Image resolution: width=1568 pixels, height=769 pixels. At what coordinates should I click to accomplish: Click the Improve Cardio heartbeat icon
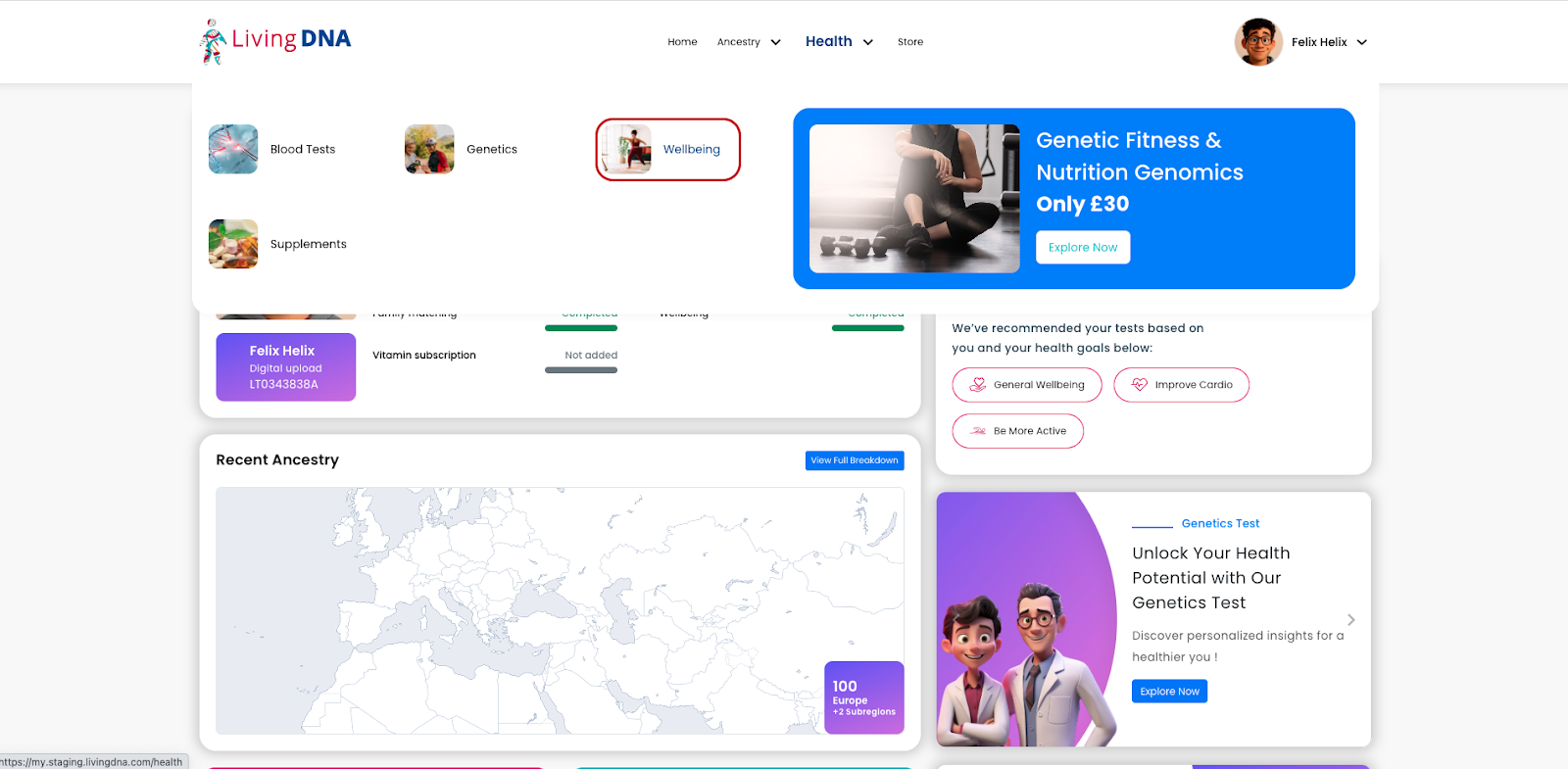[x=1139, y=385]
